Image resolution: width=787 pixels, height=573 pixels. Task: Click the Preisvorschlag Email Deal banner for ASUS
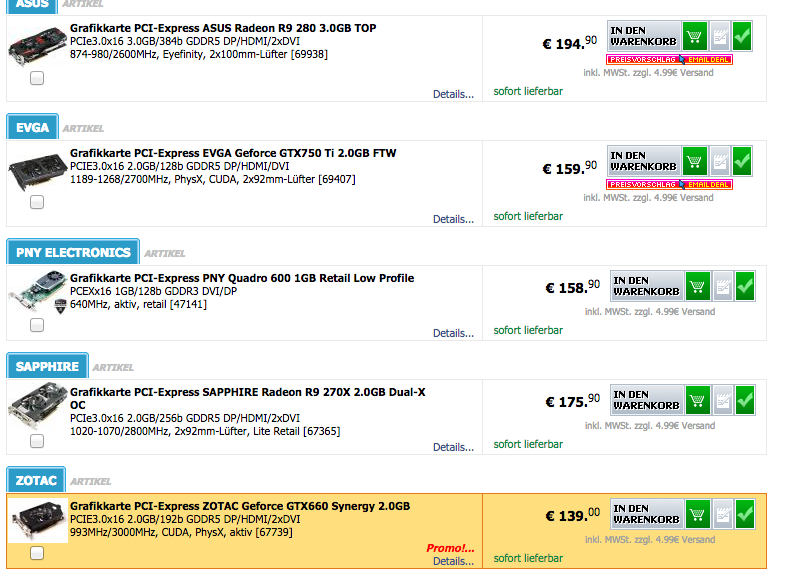669,60
